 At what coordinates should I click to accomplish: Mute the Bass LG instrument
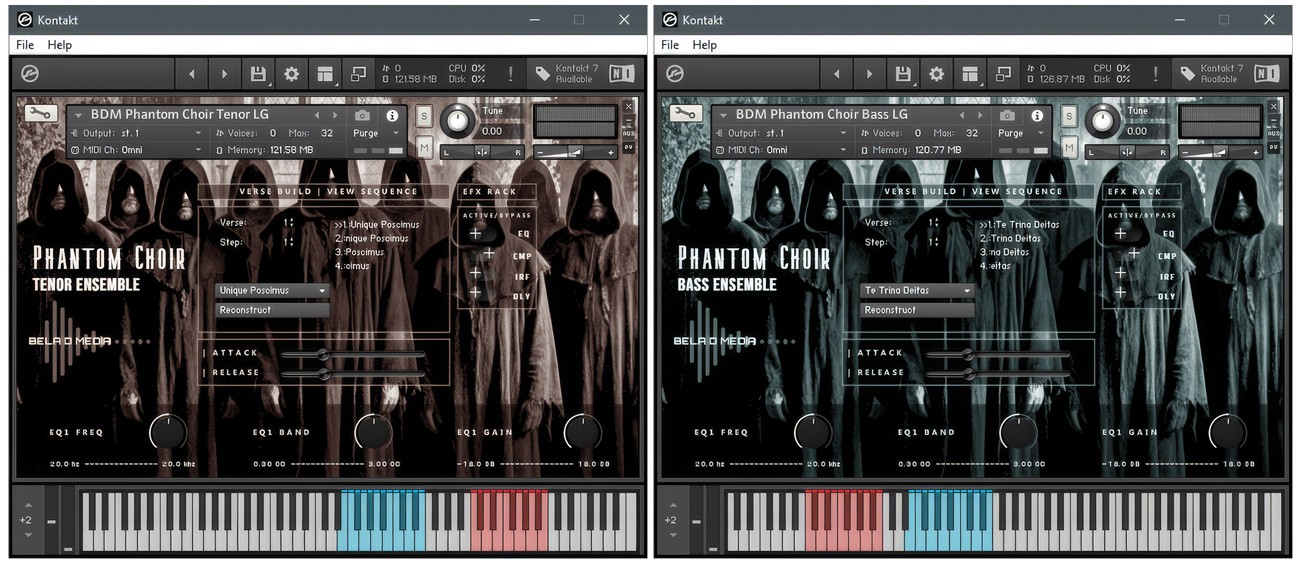[1069, 147]
